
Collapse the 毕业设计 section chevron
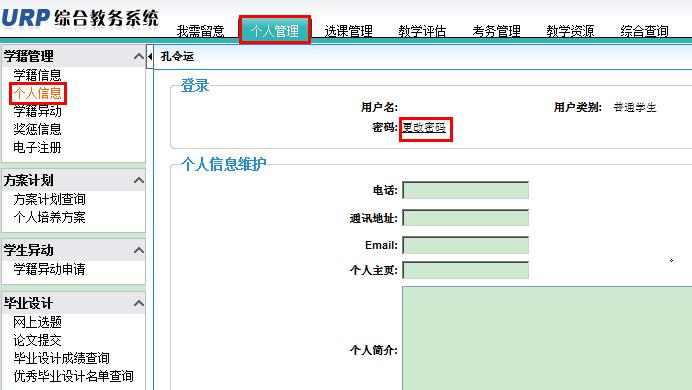coord(139,303)
